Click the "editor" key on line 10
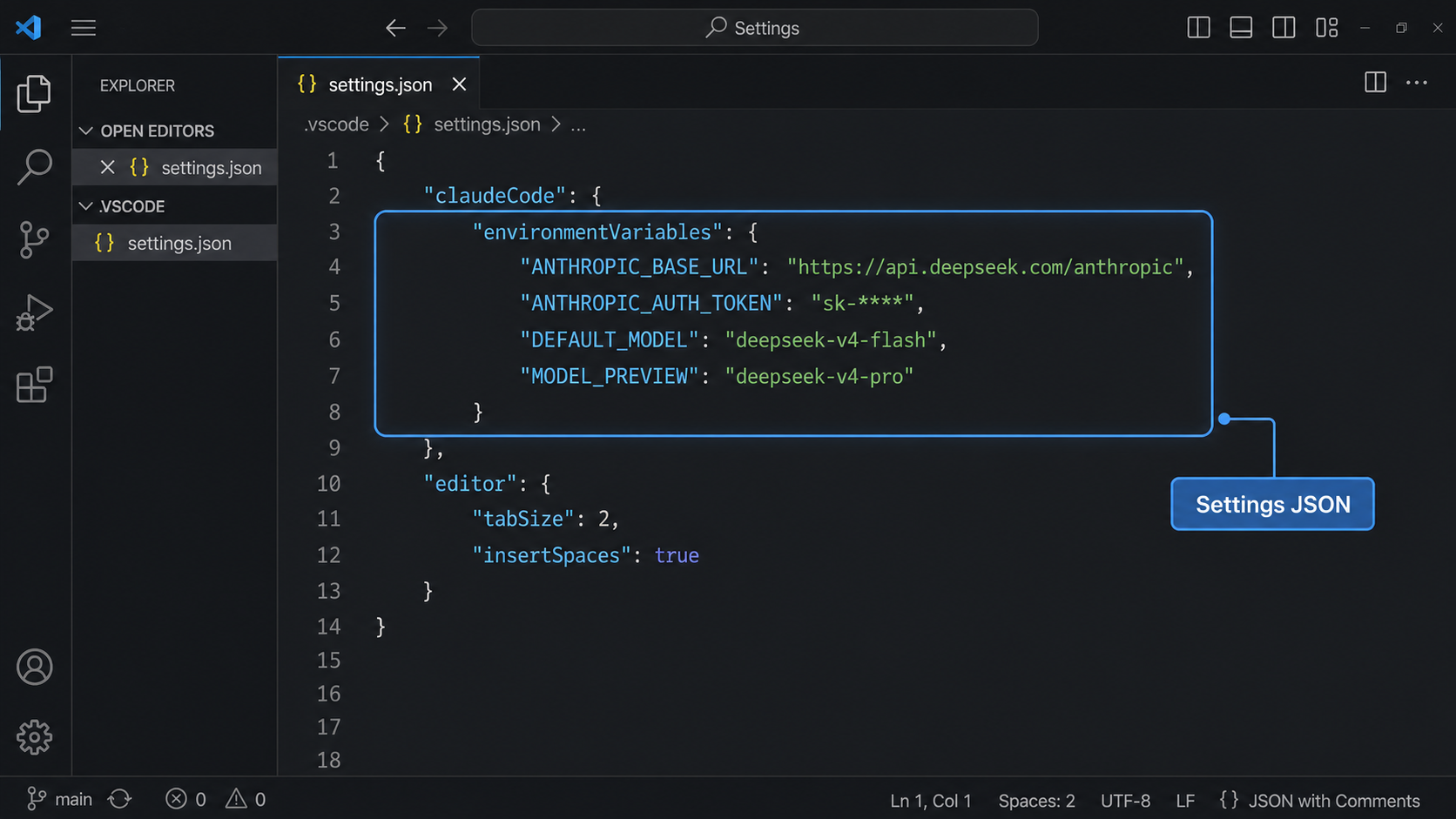1456x819 pixels. coord(470,484)
